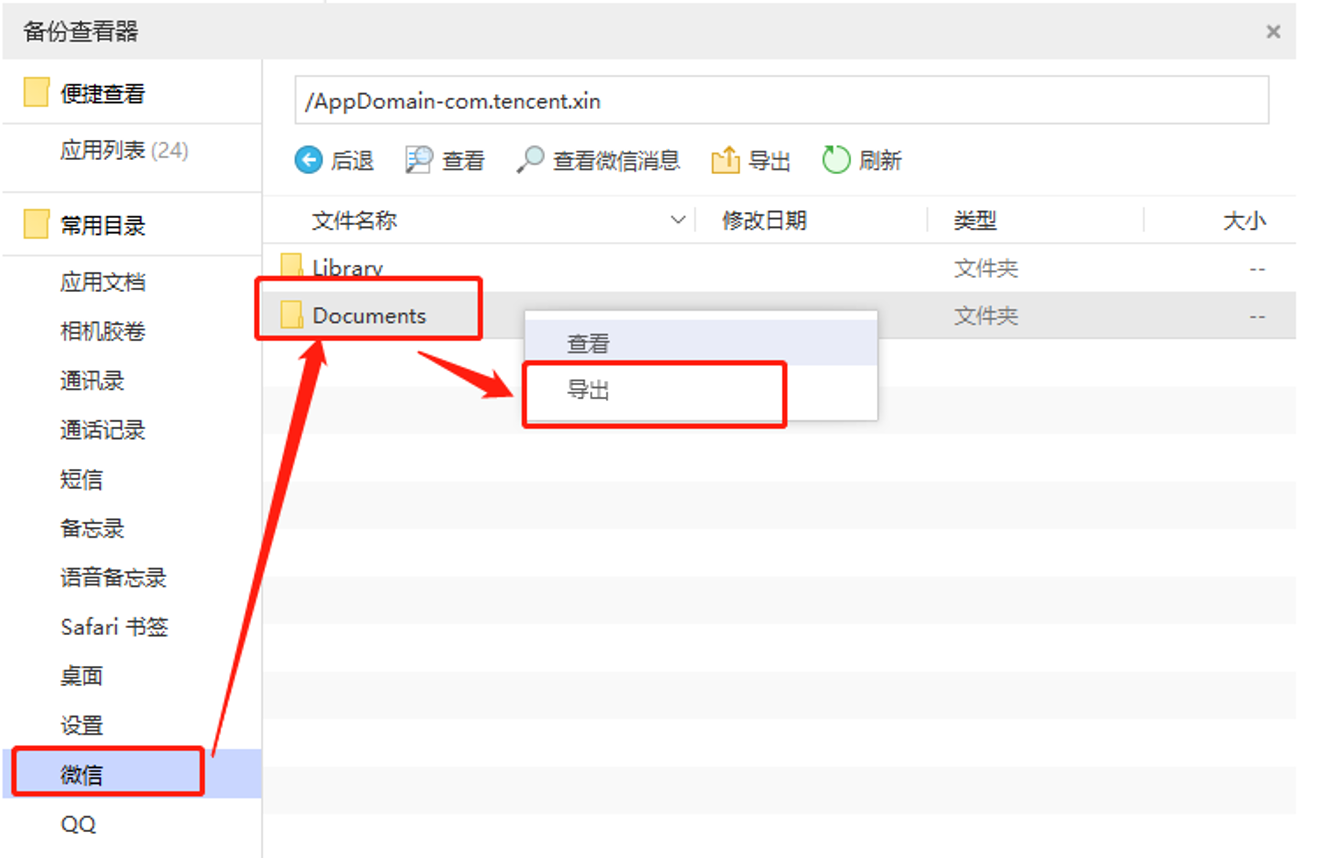Open the 文件名称 column dropdown arrow
The height and width of the screenshot is (858, 1326).
678,220
